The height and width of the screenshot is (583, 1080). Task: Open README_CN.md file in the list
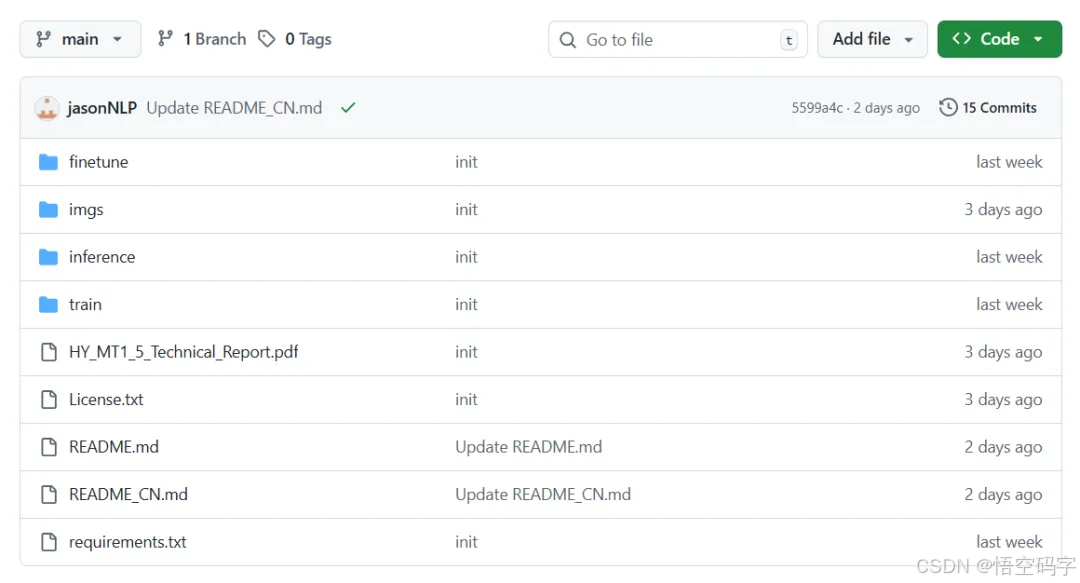(128, 495)
